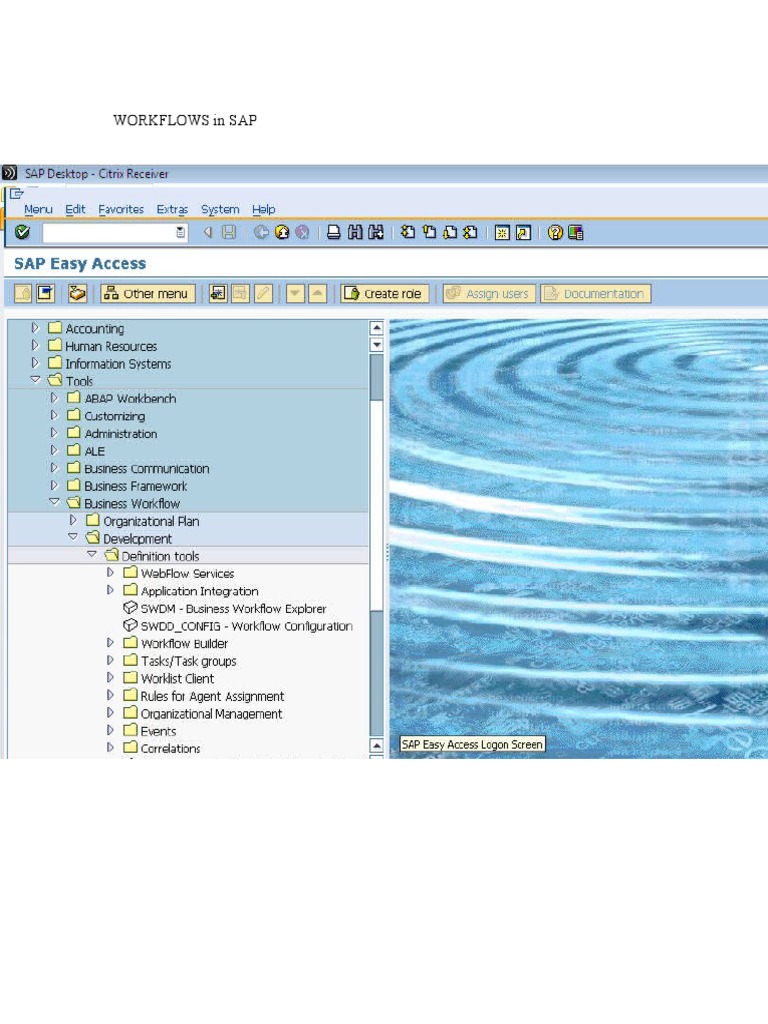Click the yellow Help question mark icon
This screenshot has height=1024, width=768.
[555, 232]
